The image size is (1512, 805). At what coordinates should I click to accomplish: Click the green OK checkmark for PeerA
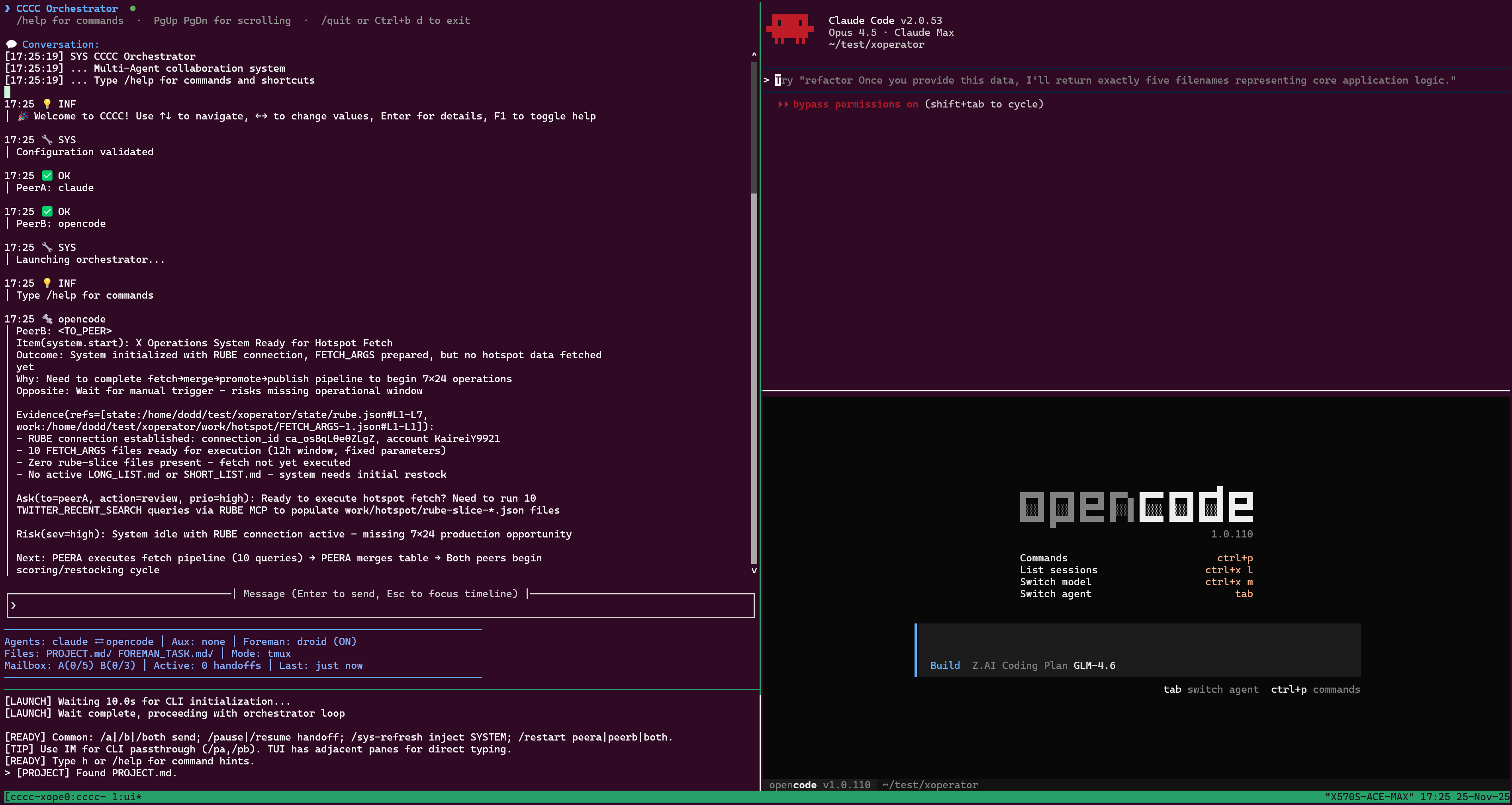tap(47, 176)
